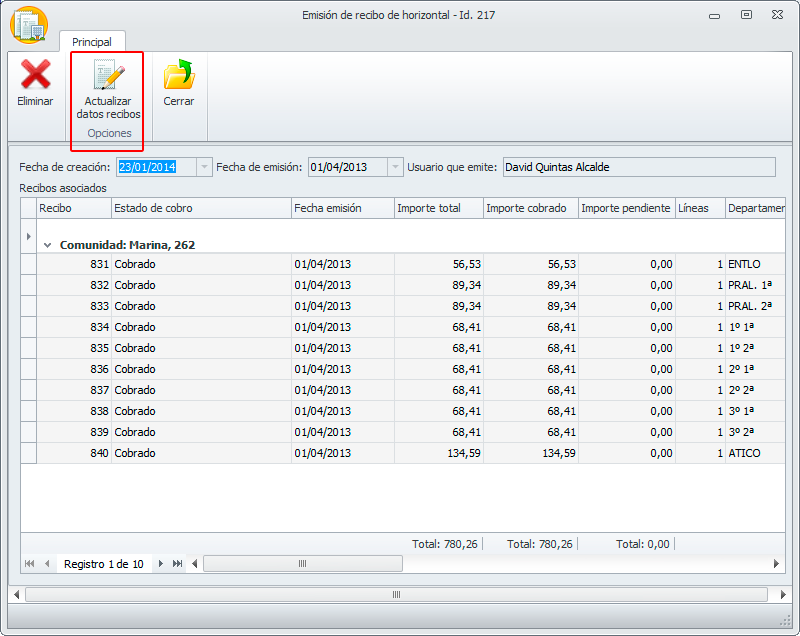Click the Fecha emisión column header
The height and width of the screenshot is (636, 800).
point(341,208)
